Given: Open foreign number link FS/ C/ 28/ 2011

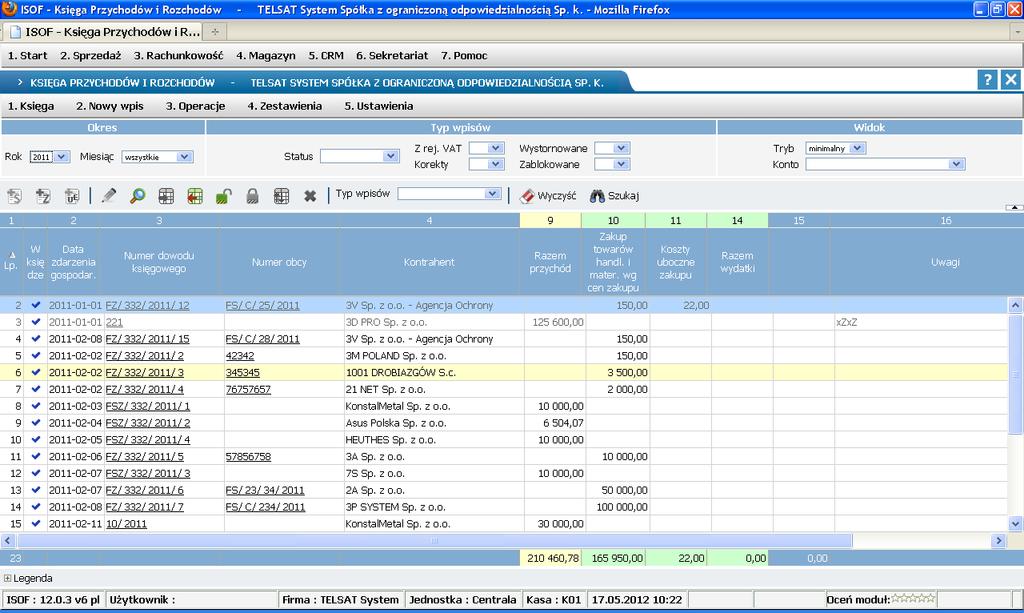Looking at the screenshot, I should coord(263,339).
